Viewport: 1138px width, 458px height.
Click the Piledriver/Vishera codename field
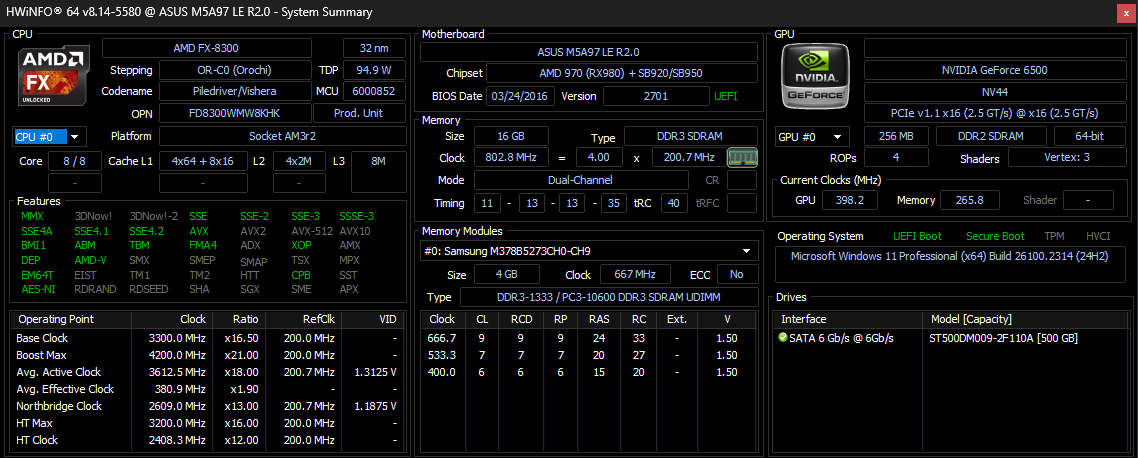[234, 91]
